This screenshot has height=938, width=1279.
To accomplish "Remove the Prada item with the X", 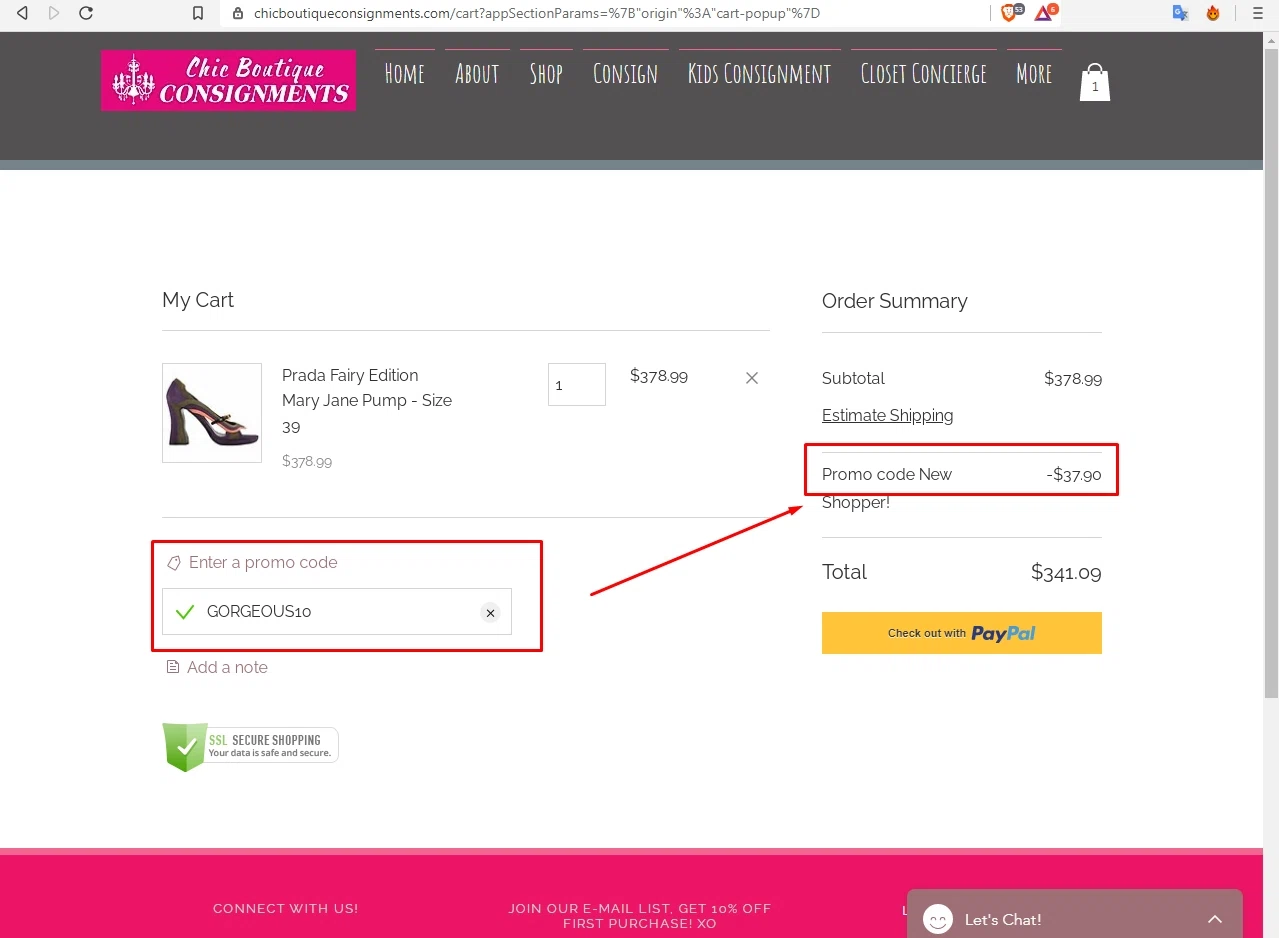I will pyautogui.click(x=752, y=377).
